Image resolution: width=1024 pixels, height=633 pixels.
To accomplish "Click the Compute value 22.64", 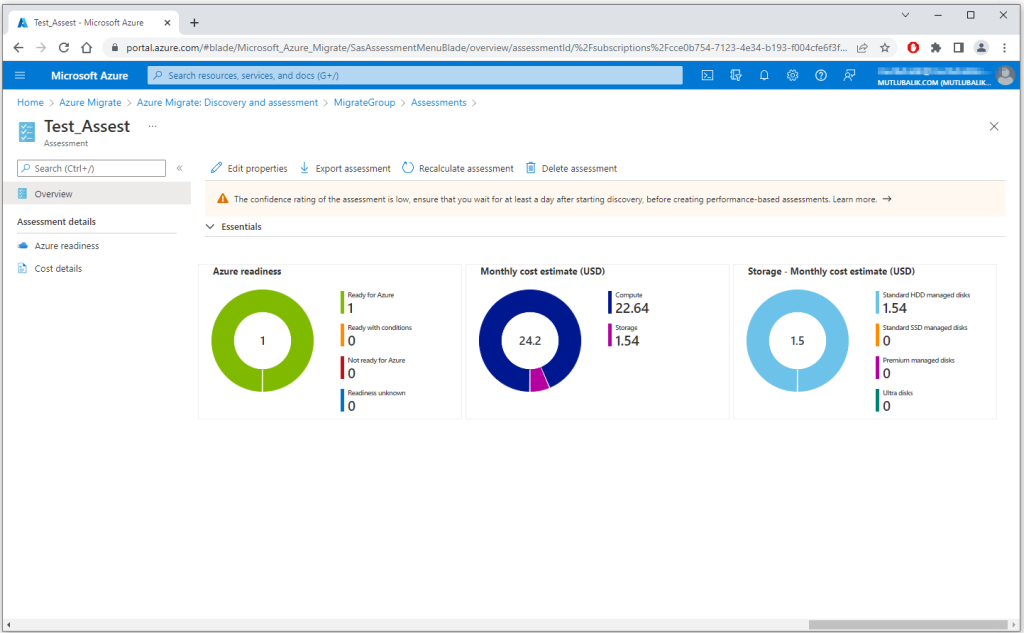I will click(x=632, y=308).
